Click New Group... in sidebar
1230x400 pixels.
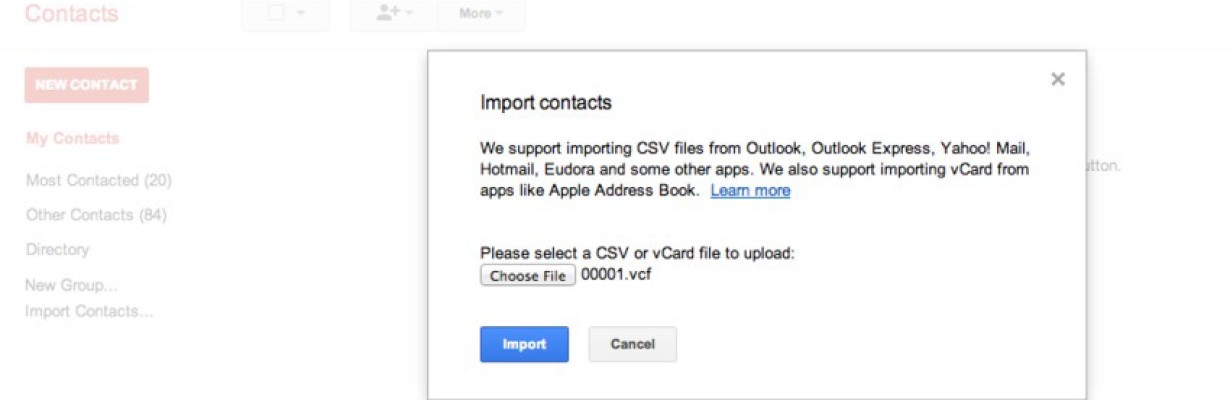(71, 285)
